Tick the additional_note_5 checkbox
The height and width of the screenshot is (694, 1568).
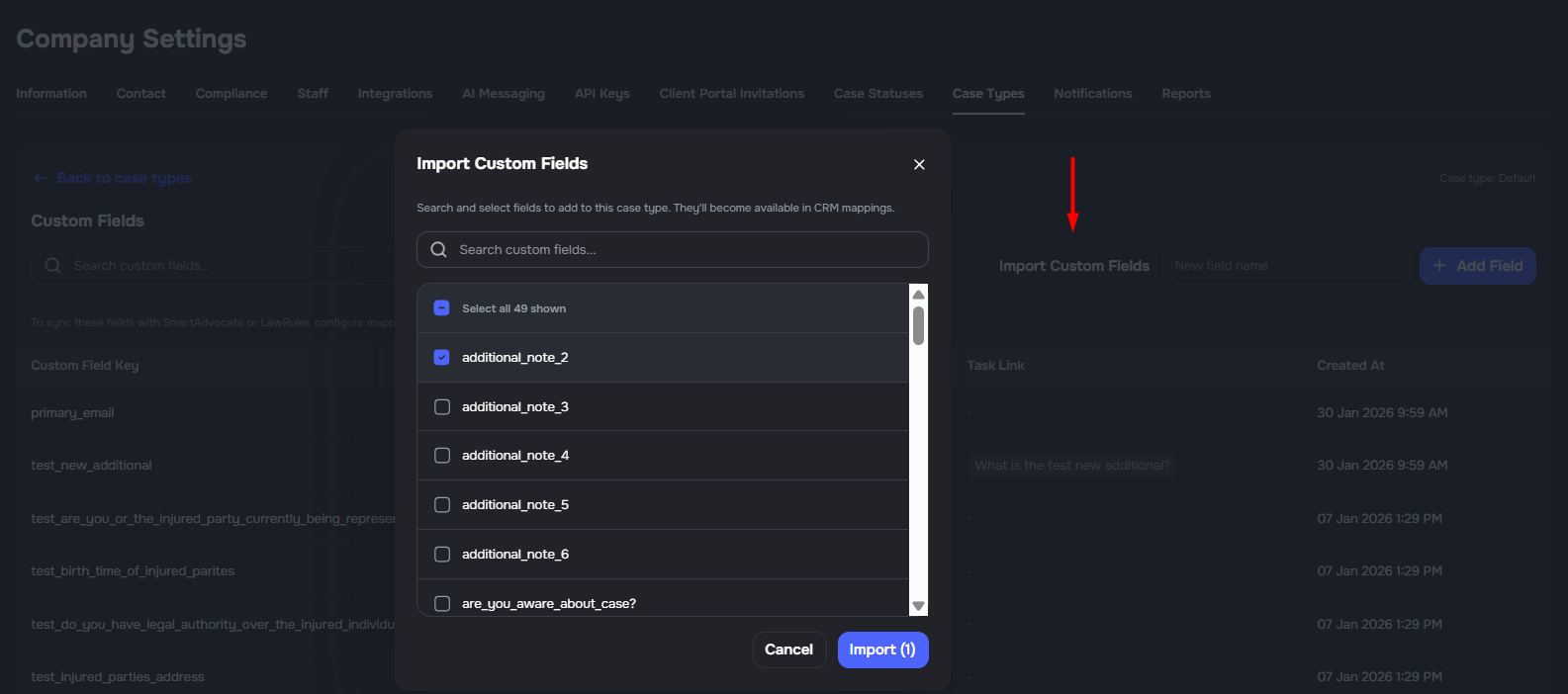442,505
